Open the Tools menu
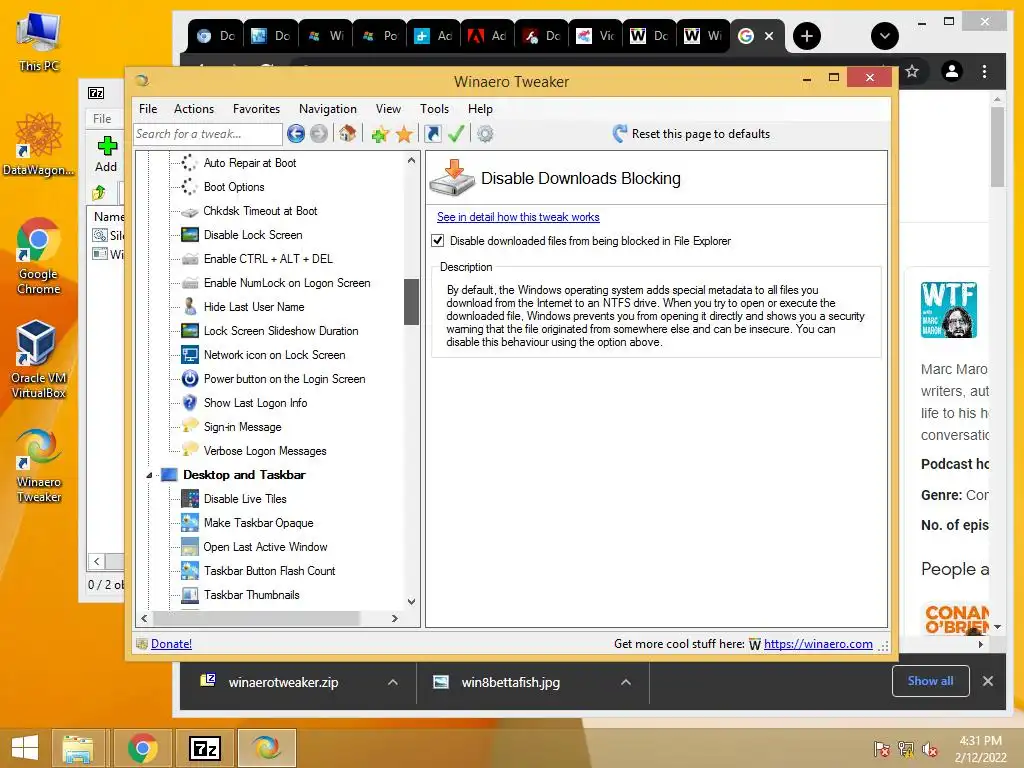Screen dimensions: 1024x768 coord(434,109)
